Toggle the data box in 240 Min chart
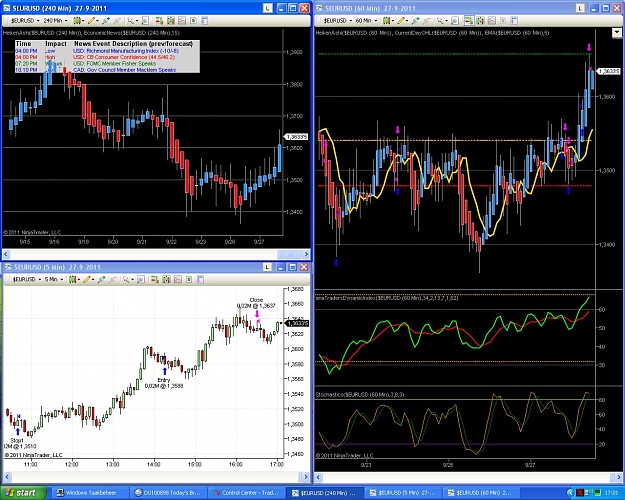The height and width of the screenshot is (500, 625). 145,20
